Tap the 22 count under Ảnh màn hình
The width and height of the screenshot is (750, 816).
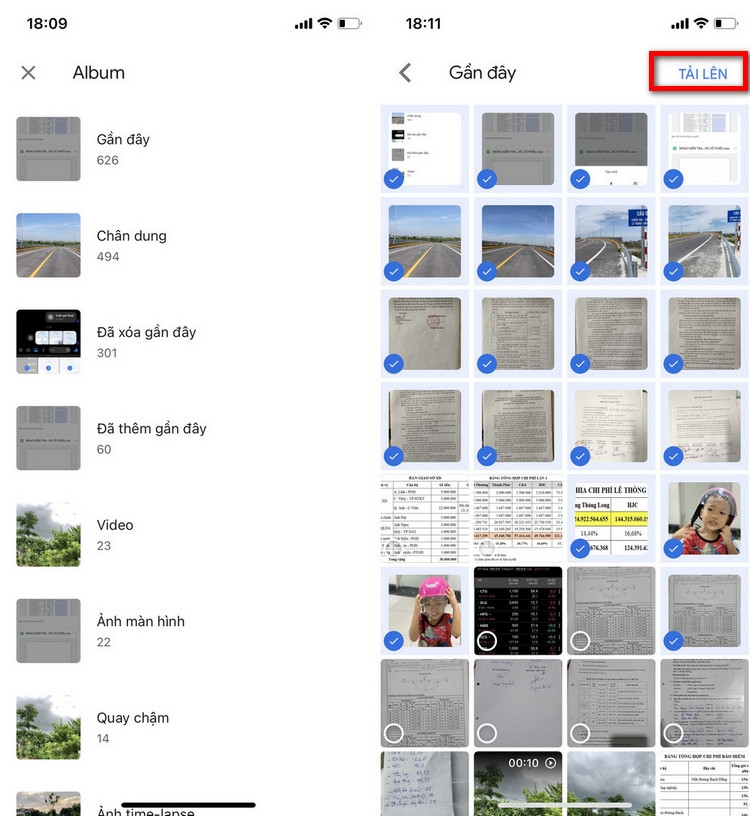click(x=104, y=642)
